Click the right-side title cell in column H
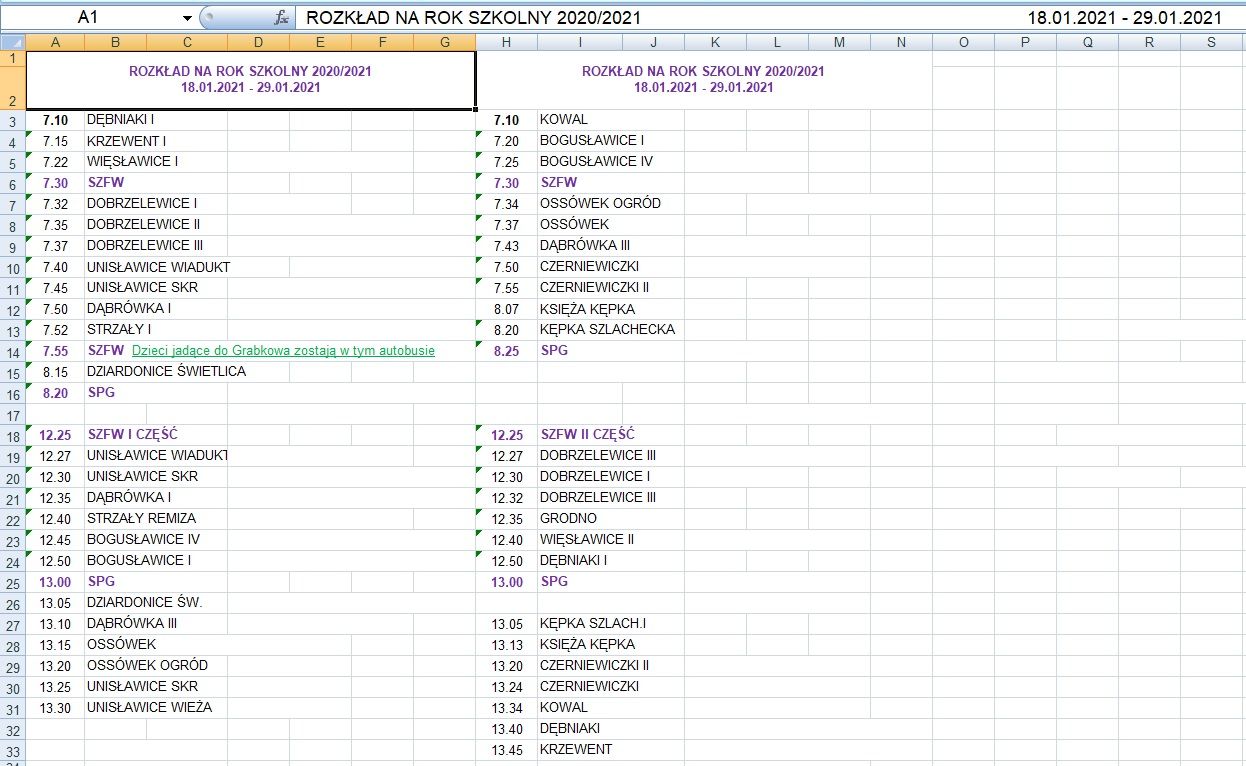The width and height of the screenshot is (1246, 766). (x=703, y=80)
